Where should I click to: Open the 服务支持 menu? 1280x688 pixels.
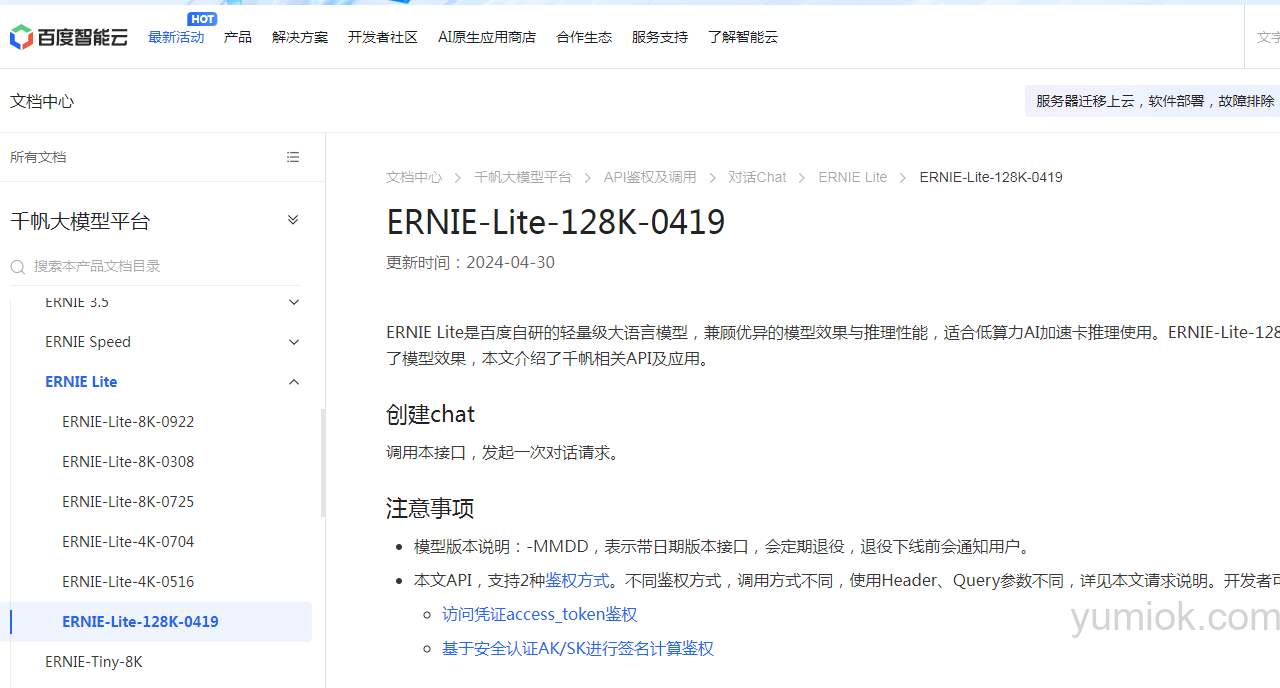click(x=660, y=37)
